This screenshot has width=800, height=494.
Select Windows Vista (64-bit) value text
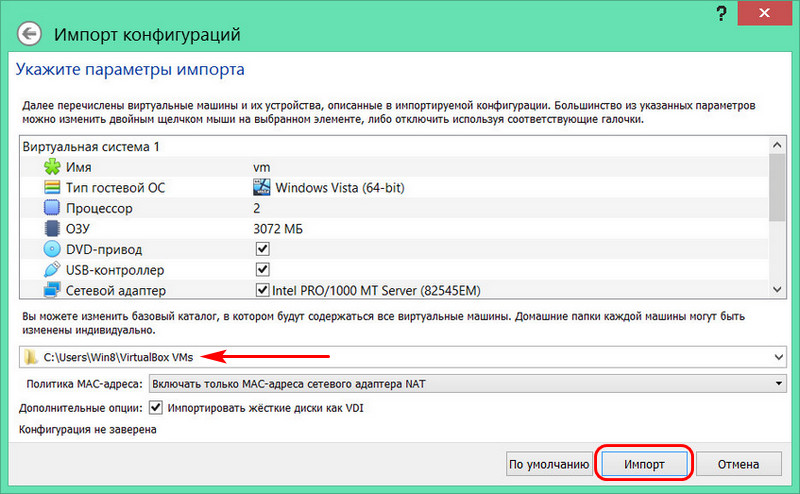[x=340, y=188]
